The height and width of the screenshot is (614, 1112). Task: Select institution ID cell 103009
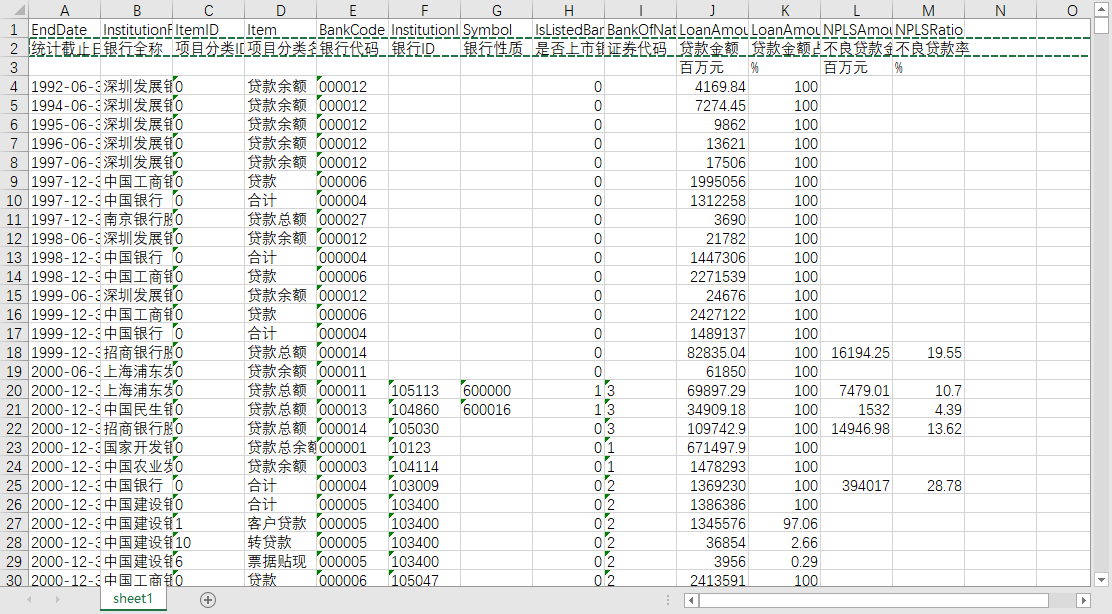[424, 486]
